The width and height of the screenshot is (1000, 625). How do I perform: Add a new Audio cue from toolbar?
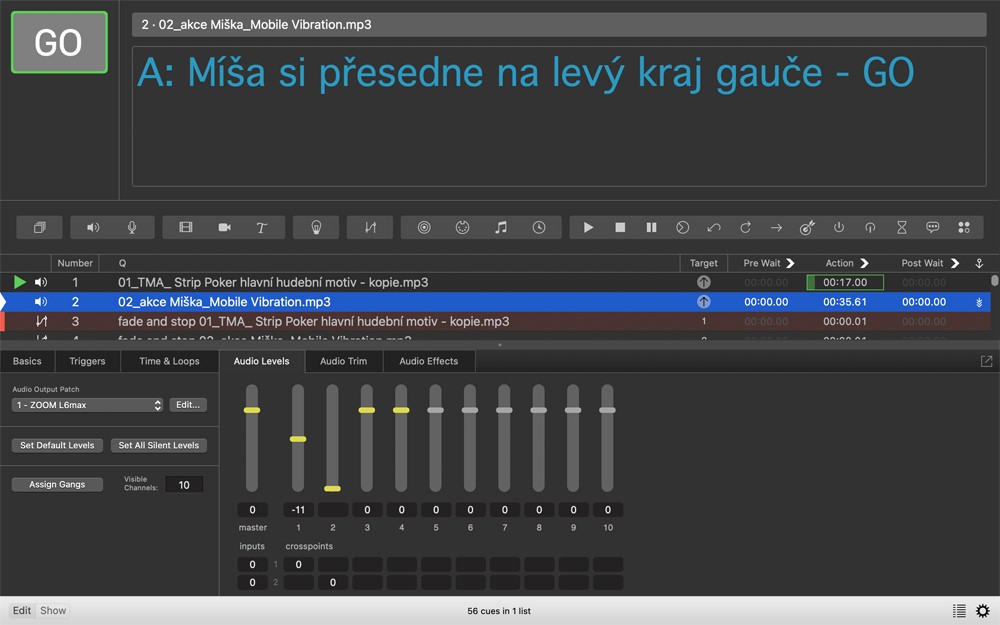pyautogui.click(x=93, y=228)
